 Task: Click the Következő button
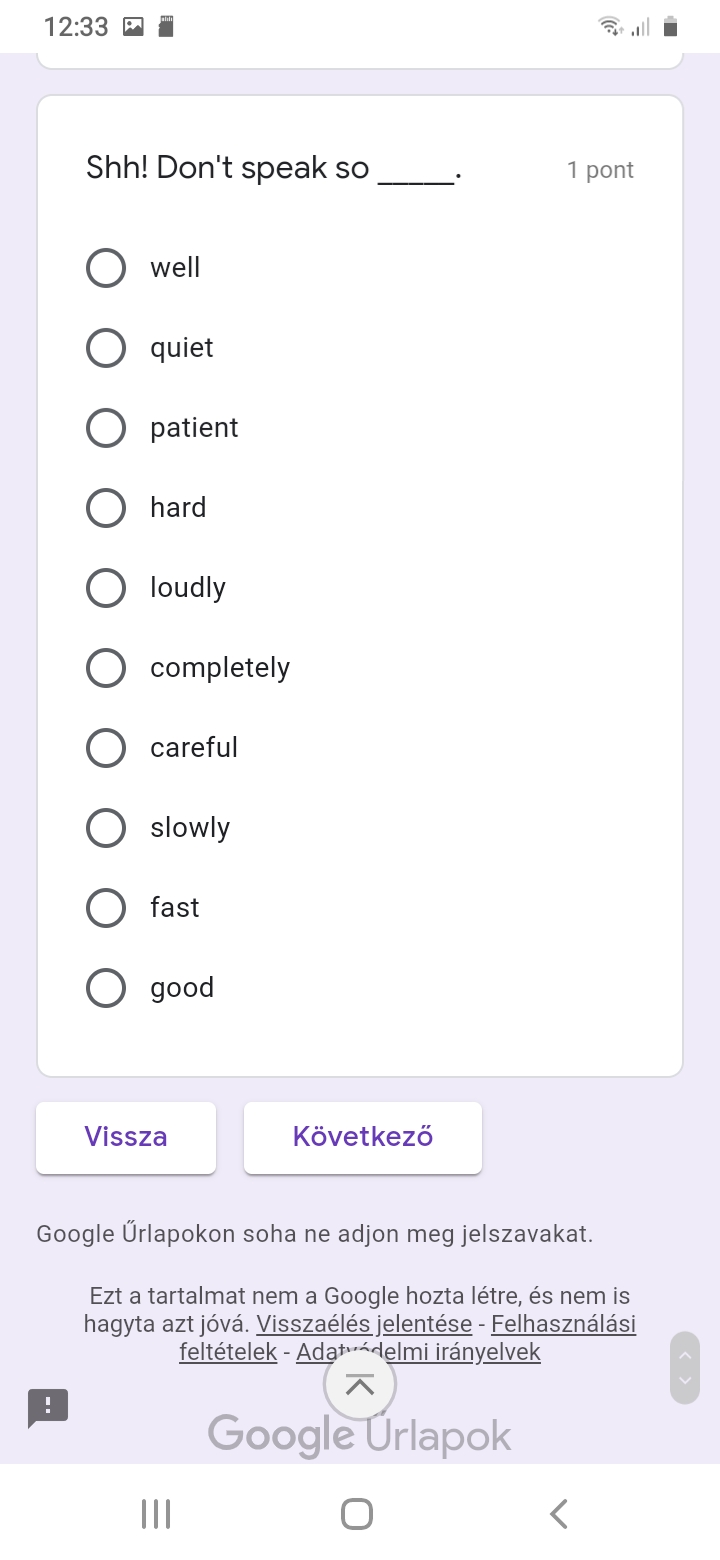(x=363, y=1137)
